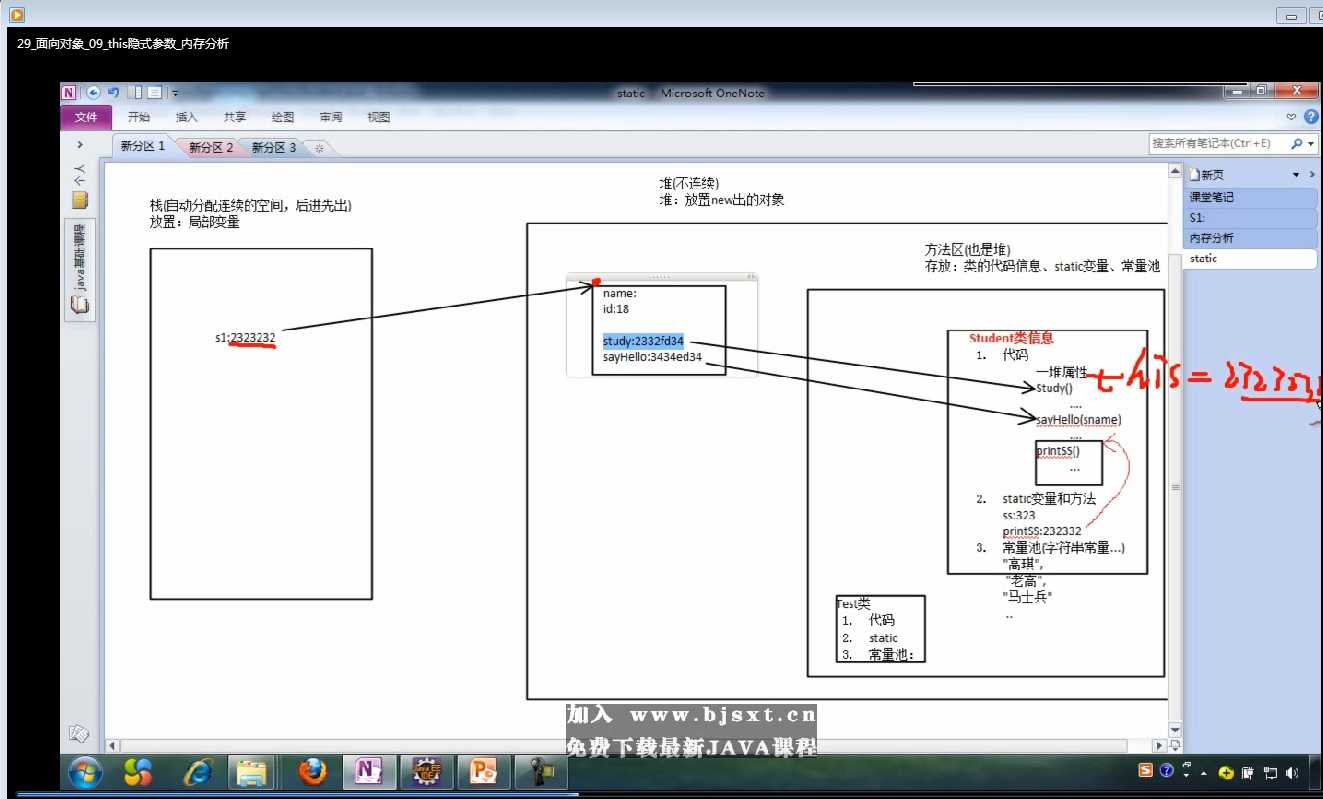Screen dimensions: 1323x799
Task: Click the Test类 box heading
Action: click(854, 604)
